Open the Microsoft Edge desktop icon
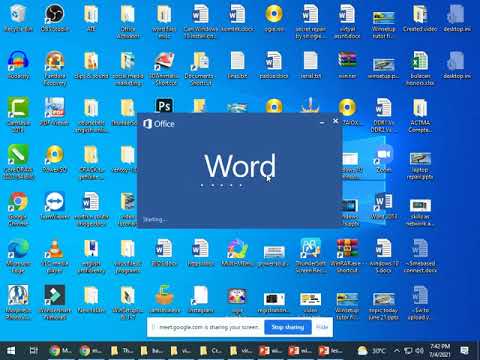The height and width of the screenshot is (360, 480). tap(18, 256)
